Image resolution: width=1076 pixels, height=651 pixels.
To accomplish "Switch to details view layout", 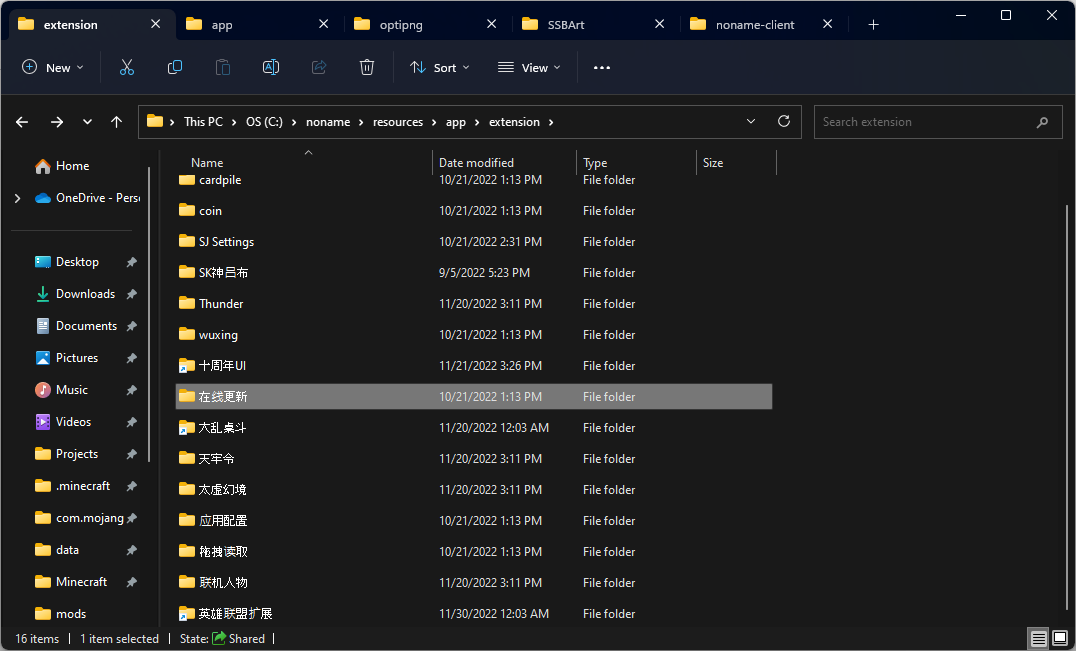I will point(1039,639).
